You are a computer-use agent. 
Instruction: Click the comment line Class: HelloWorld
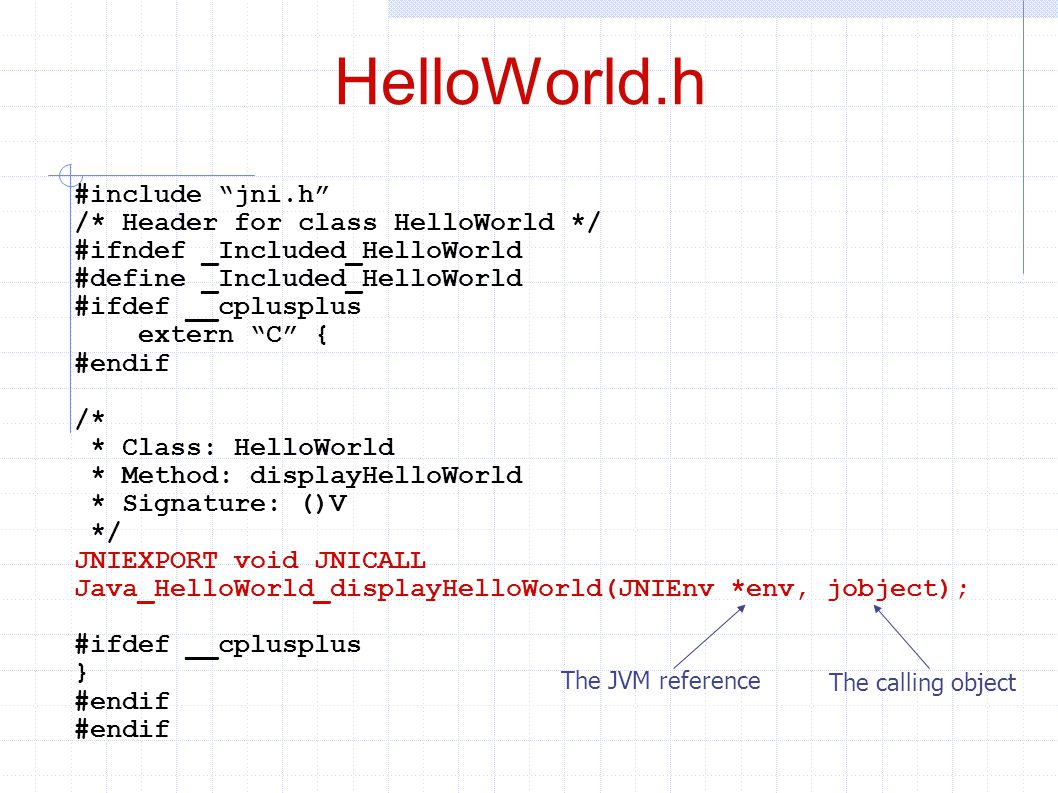(244, 447)
